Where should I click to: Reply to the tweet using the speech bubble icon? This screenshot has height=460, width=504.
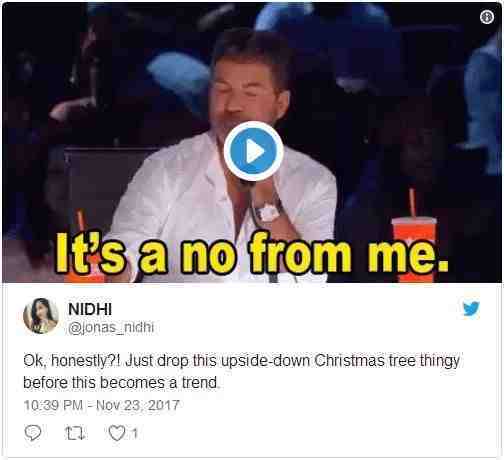click(33, 433)
